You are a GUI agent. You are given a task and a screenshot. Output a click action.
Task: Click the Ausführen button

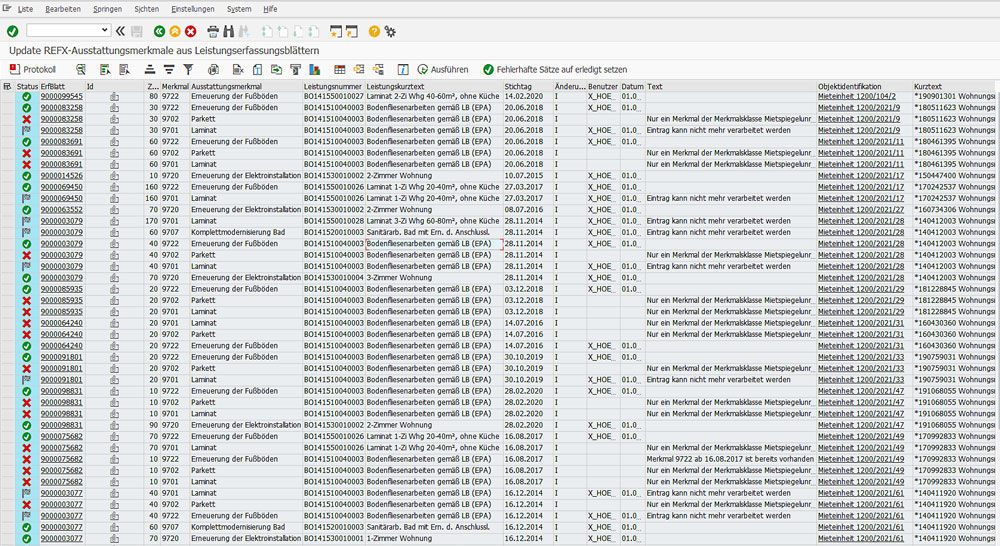click(x=443, y=70)
